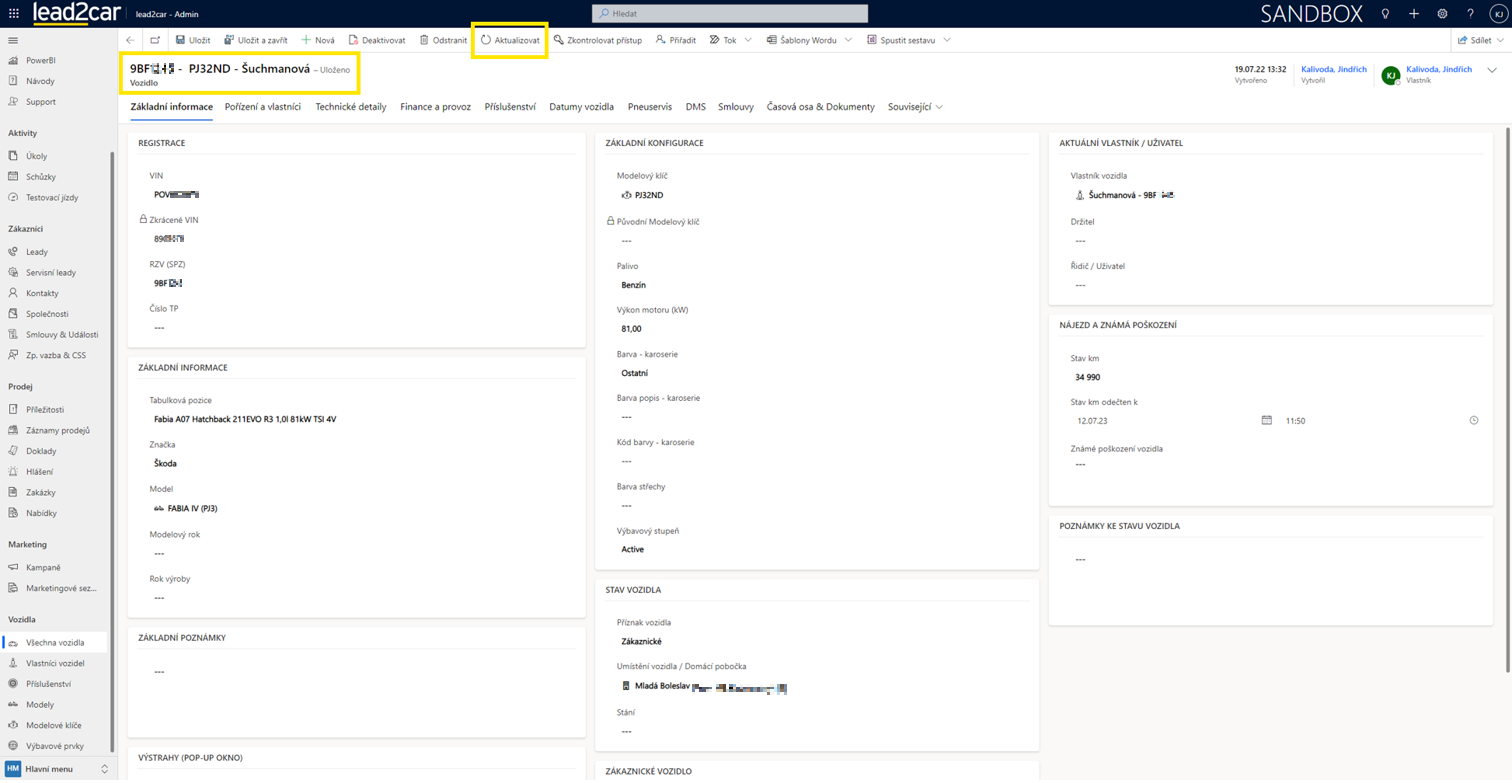The height and width of the screenshot is (783, 1512).
Task: Click Uložit a zavřít button
Action: coord(256,40)
